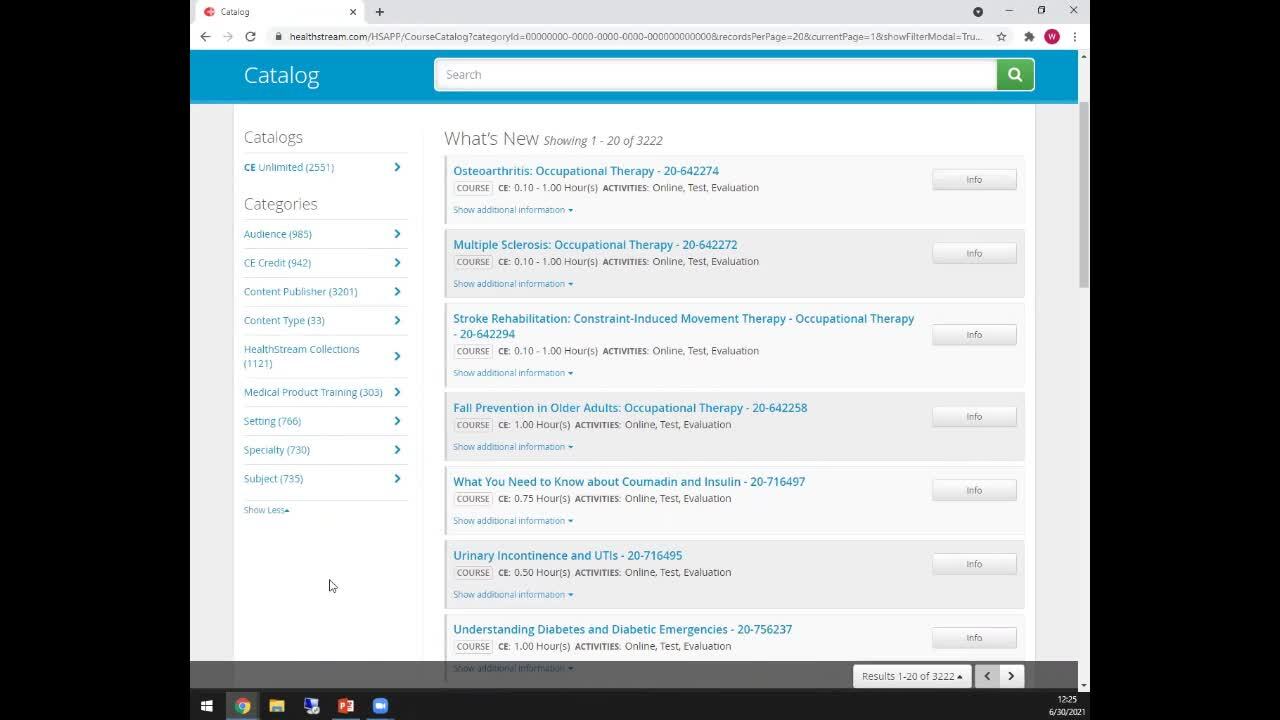Click Info for Multiple Sclerosis course
The height and width of the screenshot is (720, 1280).
[973, 254]
